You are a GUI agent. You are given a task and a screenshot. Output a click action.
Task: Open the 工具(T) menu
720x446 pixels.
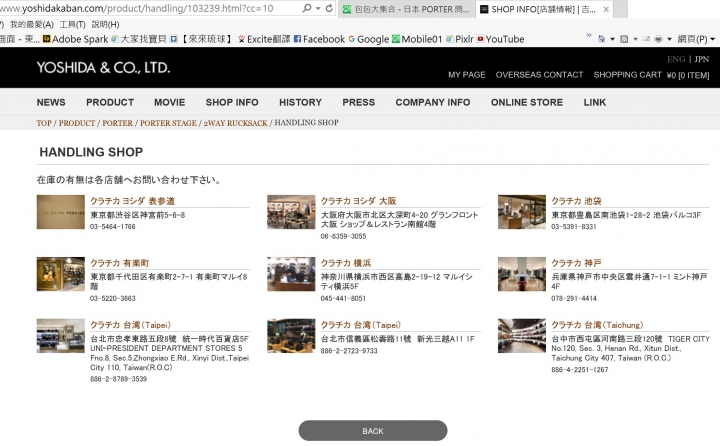point(73,24)
